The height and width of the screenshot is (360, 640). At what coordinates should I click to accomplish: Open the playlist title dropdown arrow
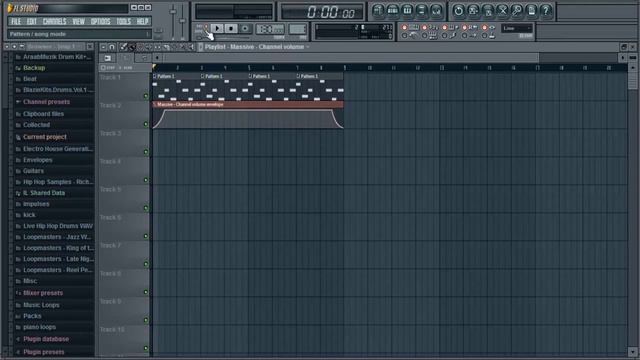pos(308,47)
